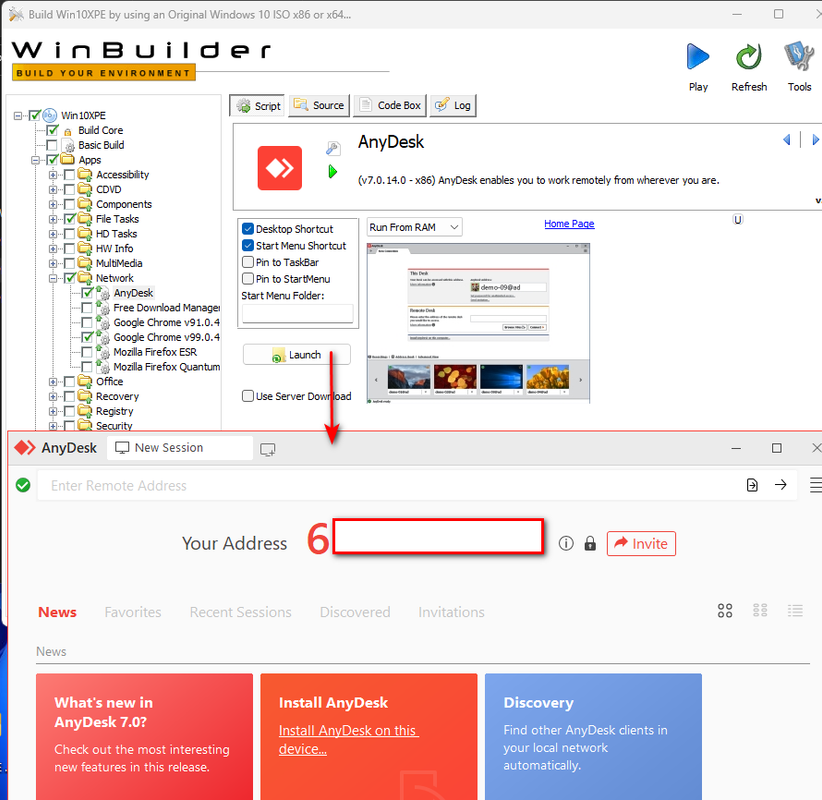The image size is (822, 800).
Task: Expand the Office folder node
Action: pos(53,382)
